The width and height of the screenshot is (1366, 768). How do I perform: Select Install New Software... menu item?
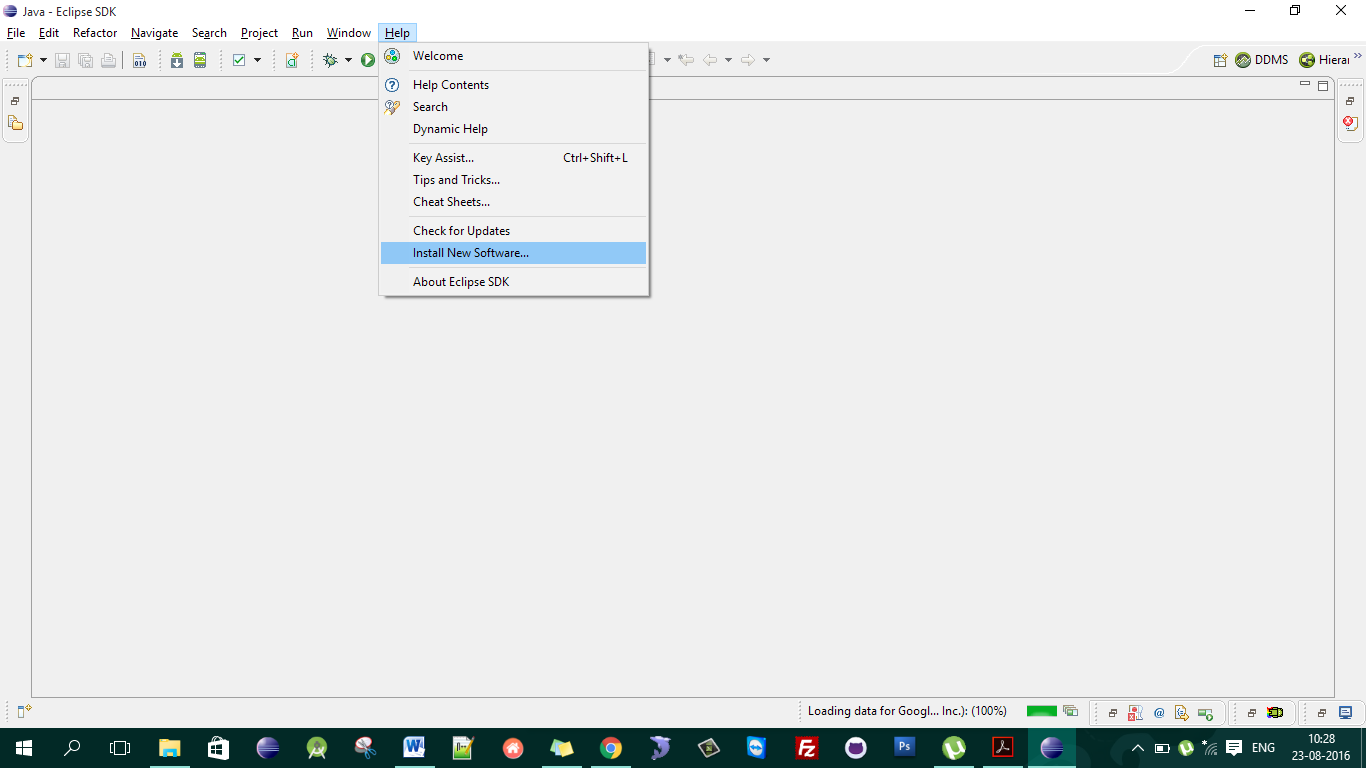tap(513, 253)
